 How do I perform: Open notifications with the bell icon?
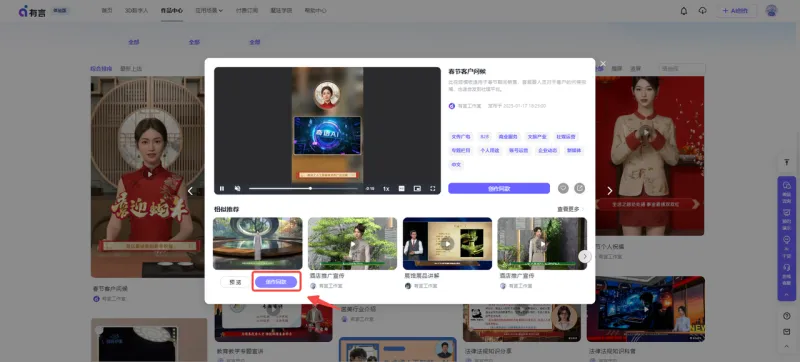[x=684, y=11]
